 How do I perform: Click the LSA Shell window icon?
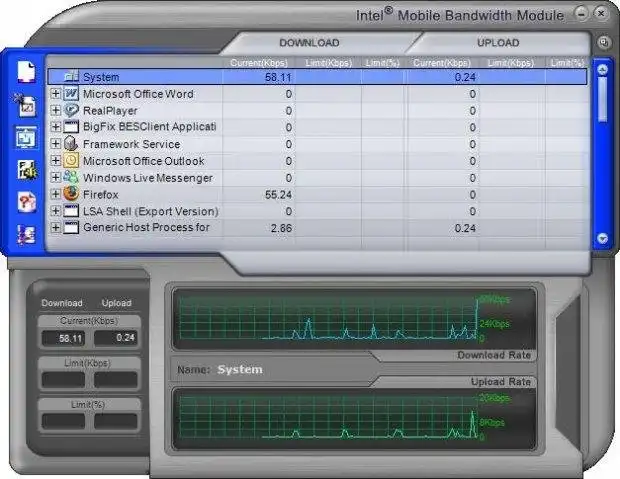tap(71, 211)
